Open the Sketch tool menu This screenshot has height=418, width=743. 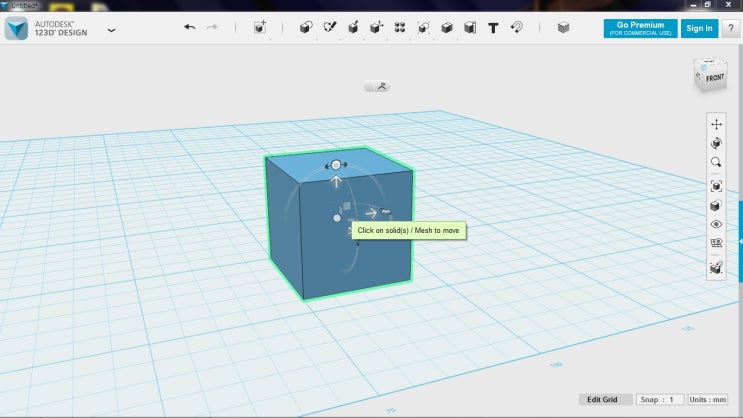[x=329, y=27]
